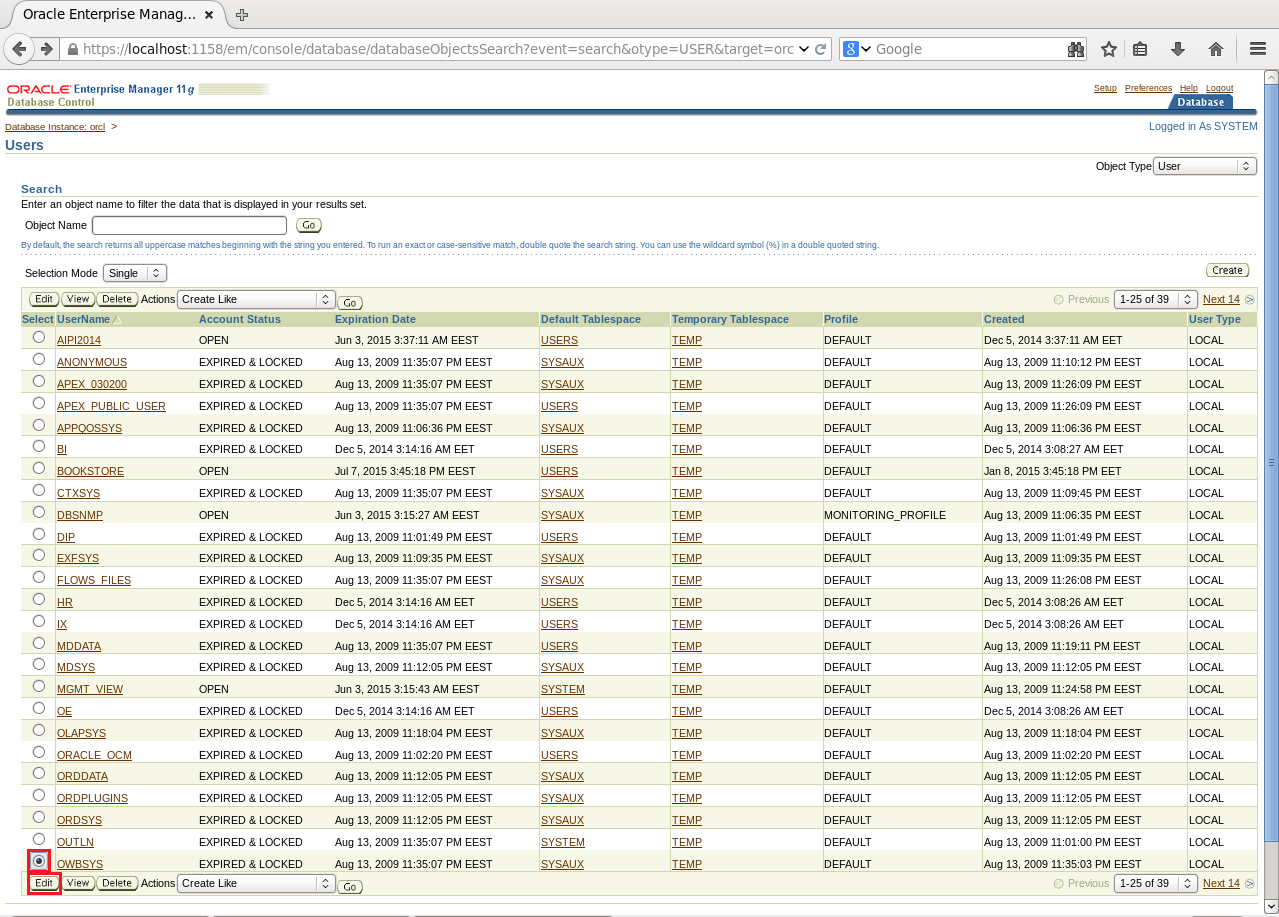Open bottom Actions Create Like dropdown
This screenshot has width=1279, height=917.
(256, 883)
